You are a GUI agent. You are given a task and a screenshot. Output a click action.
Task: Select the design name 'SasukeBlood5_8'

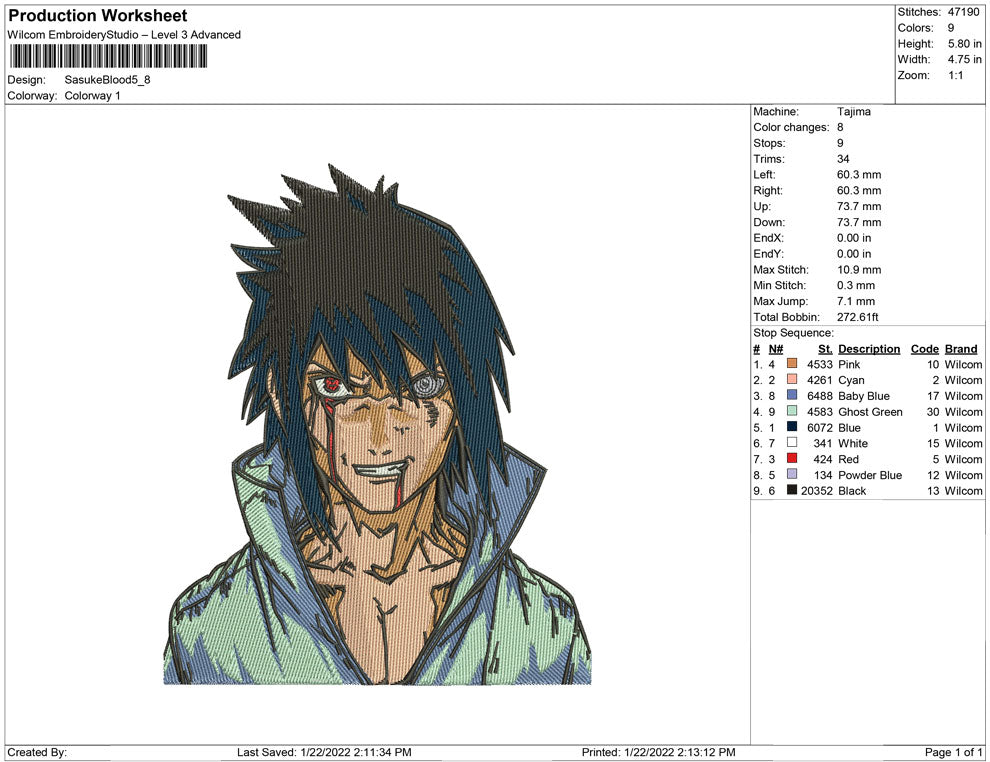point(107,80)
